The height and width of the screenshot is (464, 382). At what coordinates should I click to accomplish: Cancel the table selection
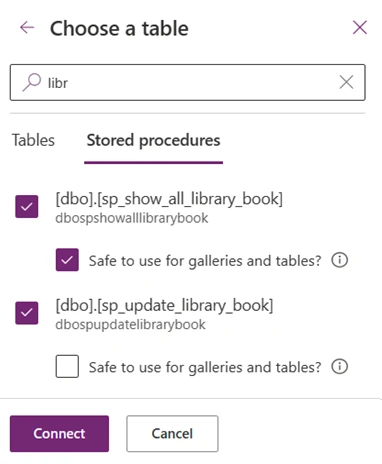click(x=172, y=434)
